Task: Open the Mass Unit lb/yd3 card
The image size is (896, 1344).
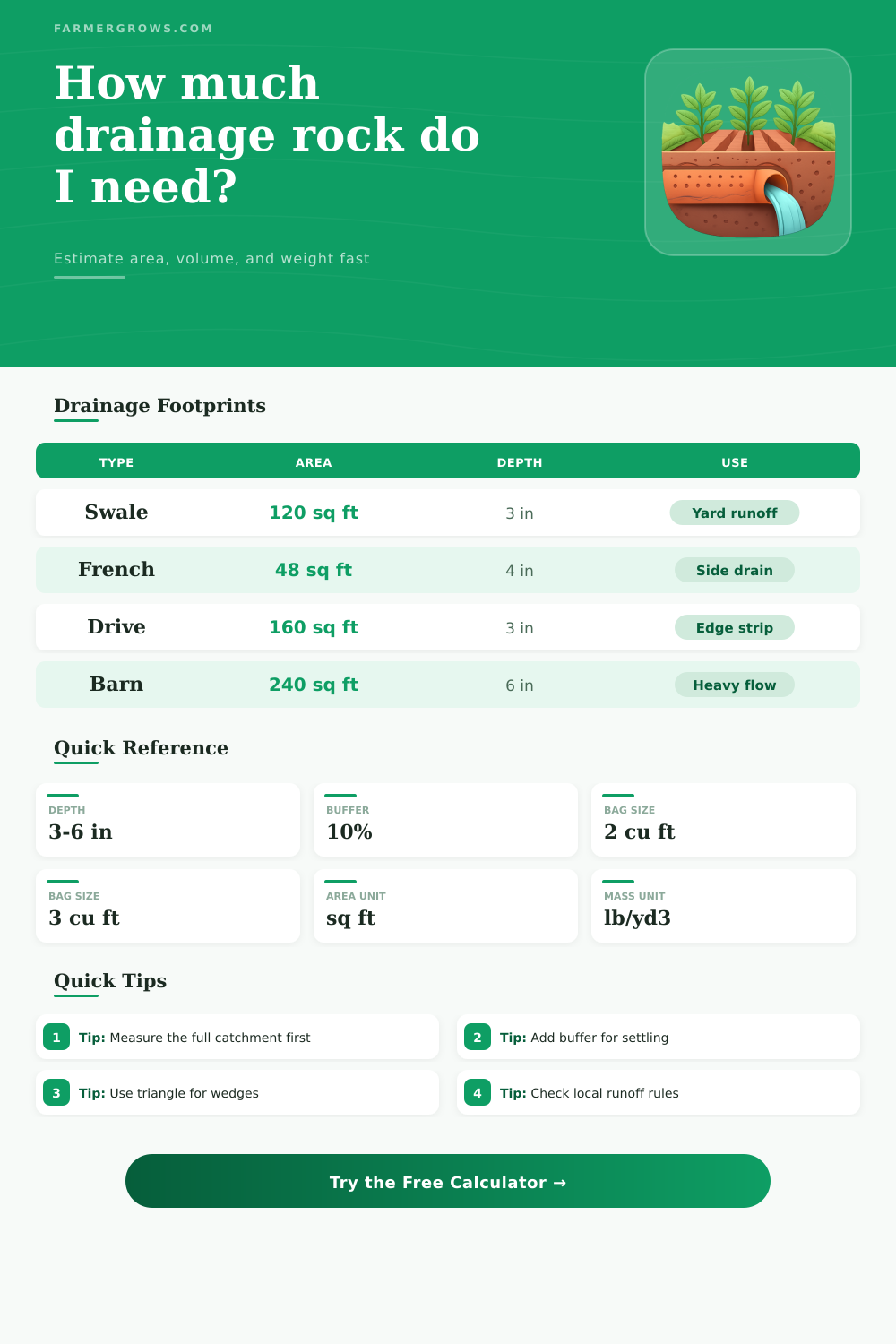Action: pos(723,906)
